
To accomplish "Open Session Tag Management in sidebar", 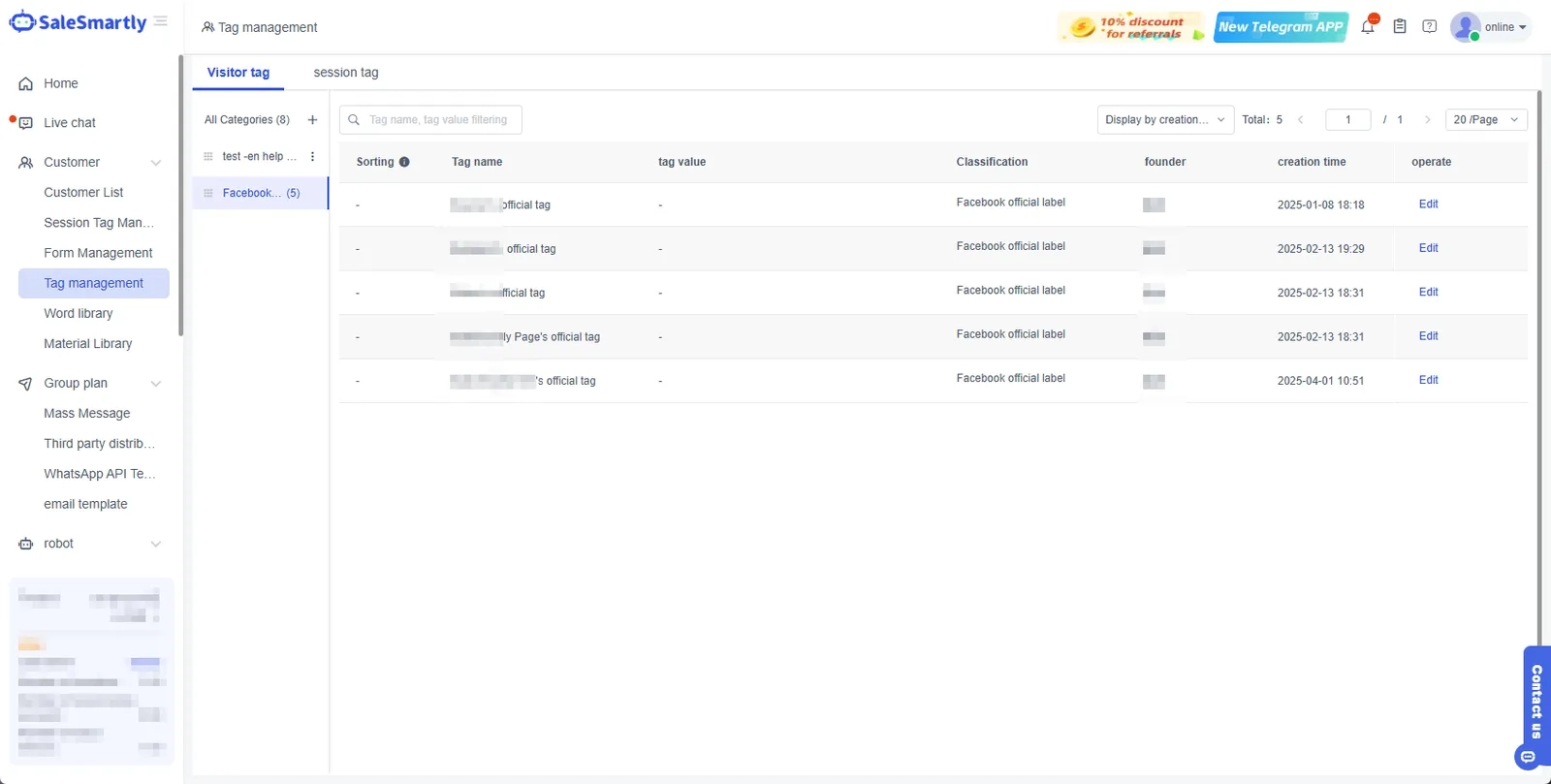I will coord(99,223).
